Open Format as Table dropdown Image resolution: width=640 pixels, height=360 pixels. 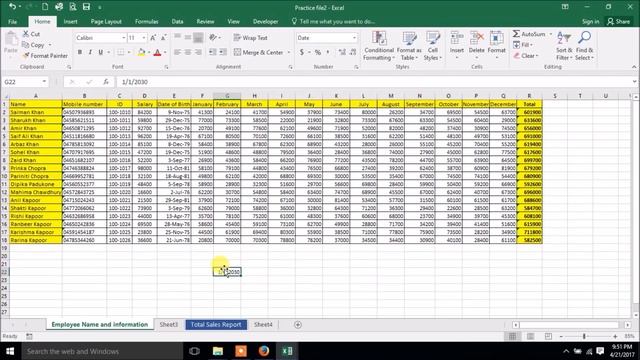coord(409,46)
